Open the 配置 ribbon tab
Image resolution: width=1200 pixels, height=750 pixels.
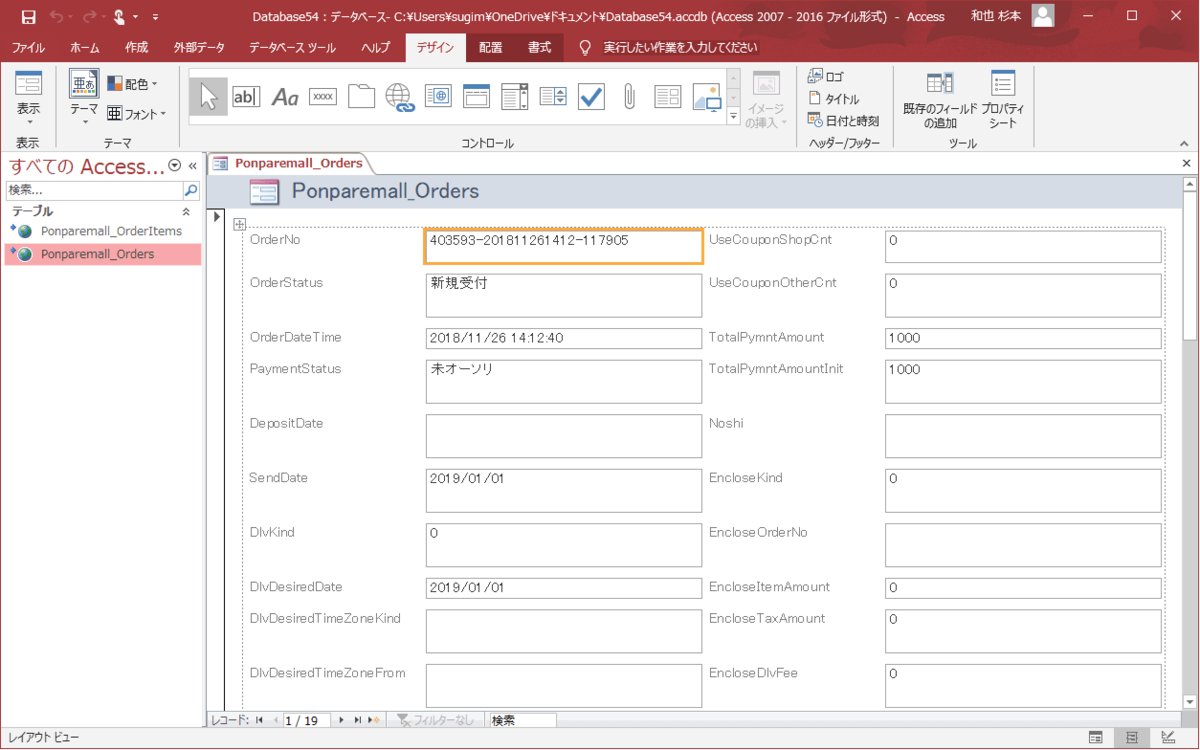pyautogui.click(x=490, y=47)
